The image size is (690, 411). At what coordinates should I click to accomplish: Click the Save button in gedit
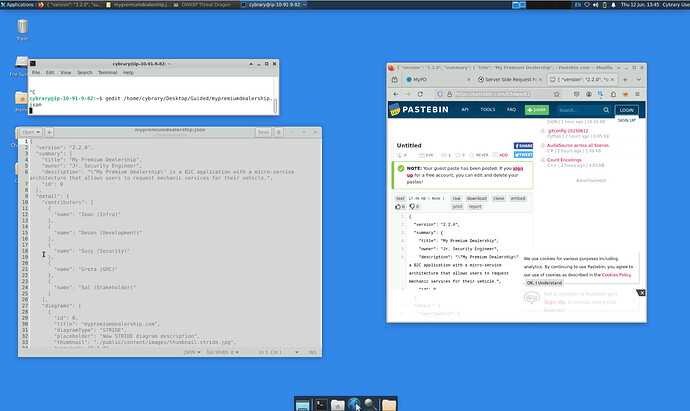tap(263, 131)
